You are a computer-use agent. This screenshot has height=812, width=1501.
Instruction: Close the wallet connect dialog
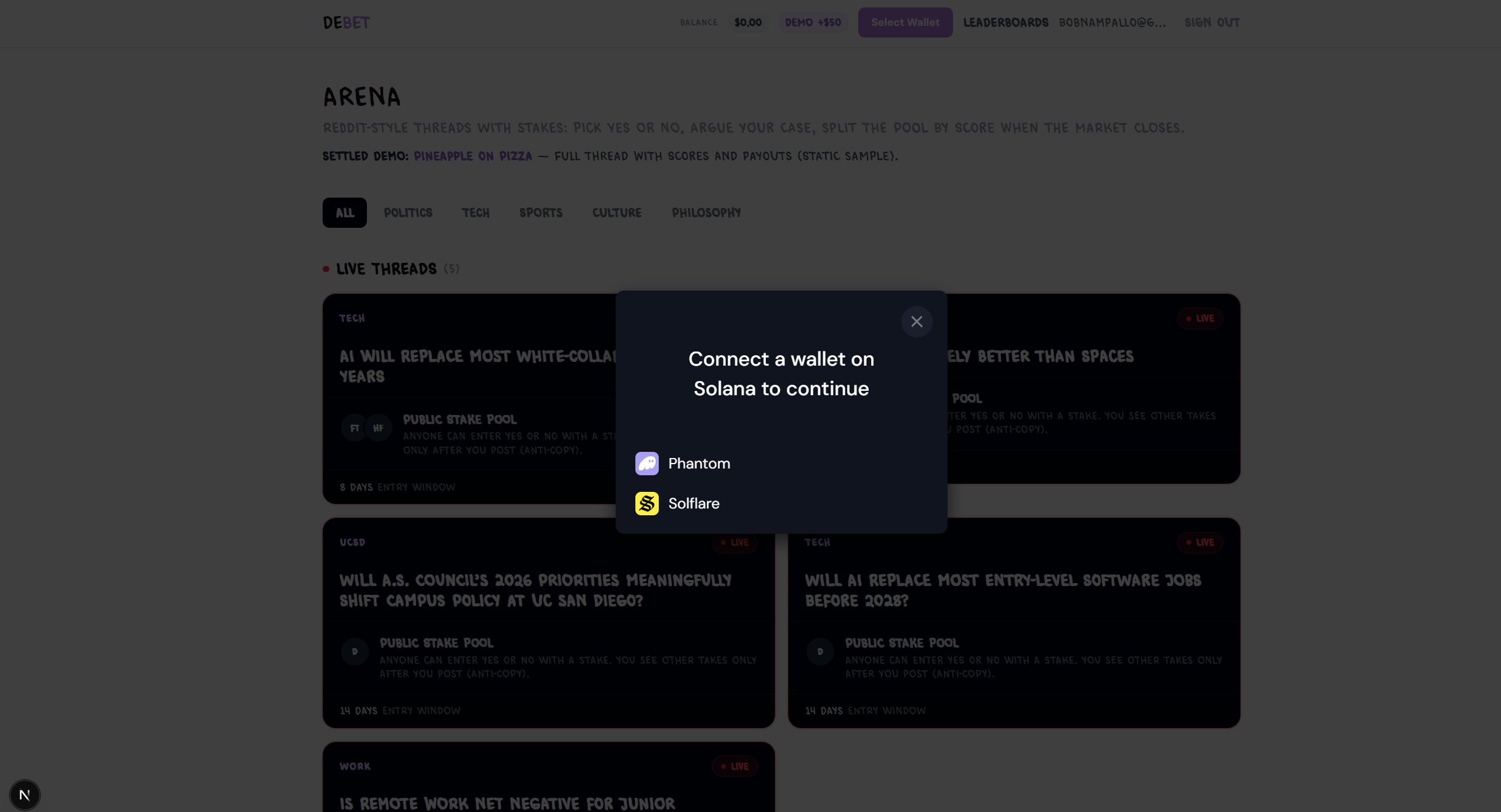(916, 321)
